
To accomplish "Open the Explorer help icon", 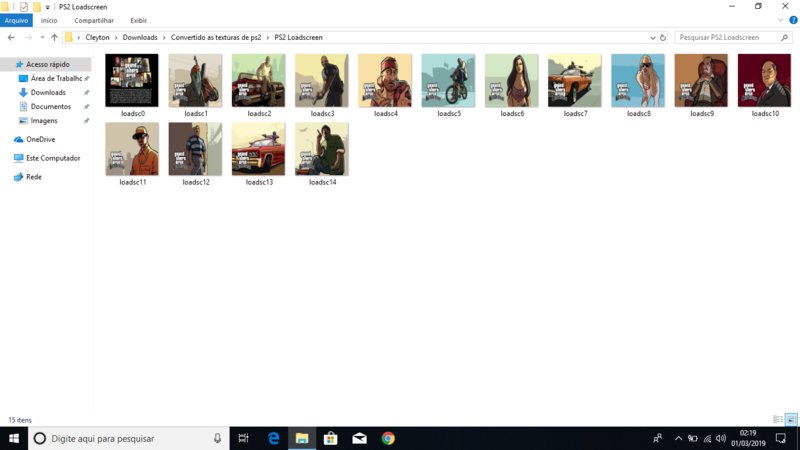I will click(x=793, y=20).
